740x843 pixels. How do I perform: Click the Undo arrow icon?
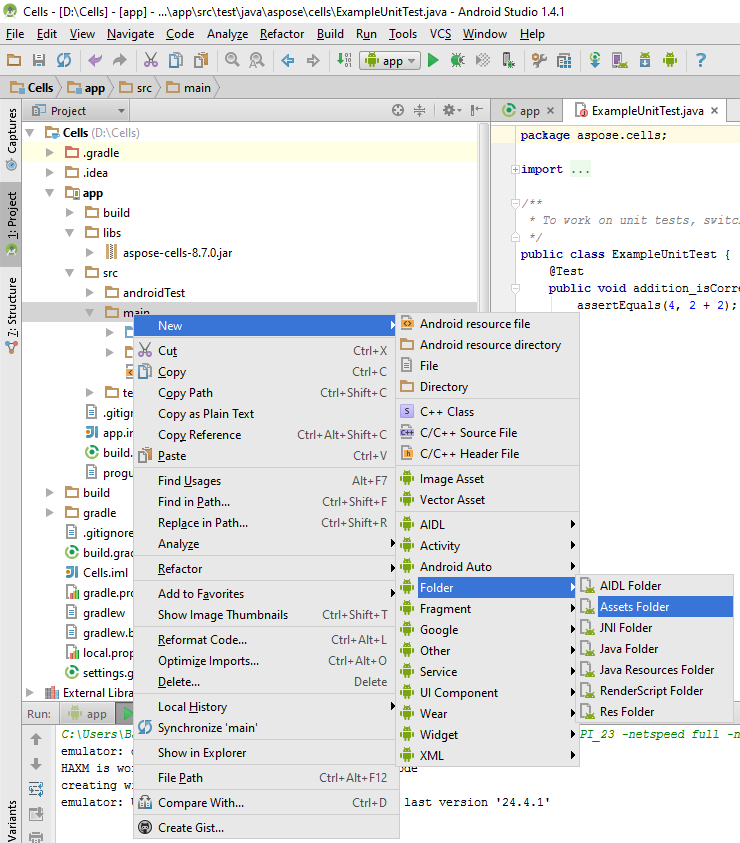[x=95, y=60]
